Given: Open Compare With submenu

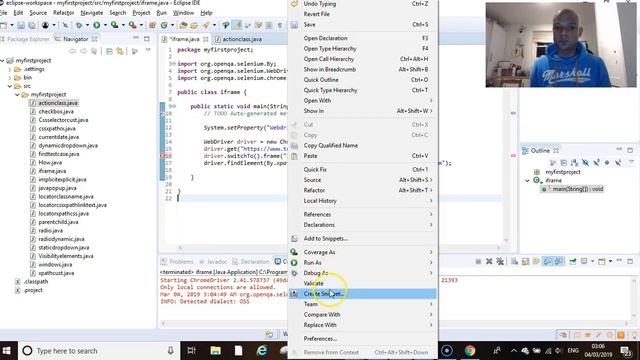Looking at the screenshot, I should coord(362,314).
